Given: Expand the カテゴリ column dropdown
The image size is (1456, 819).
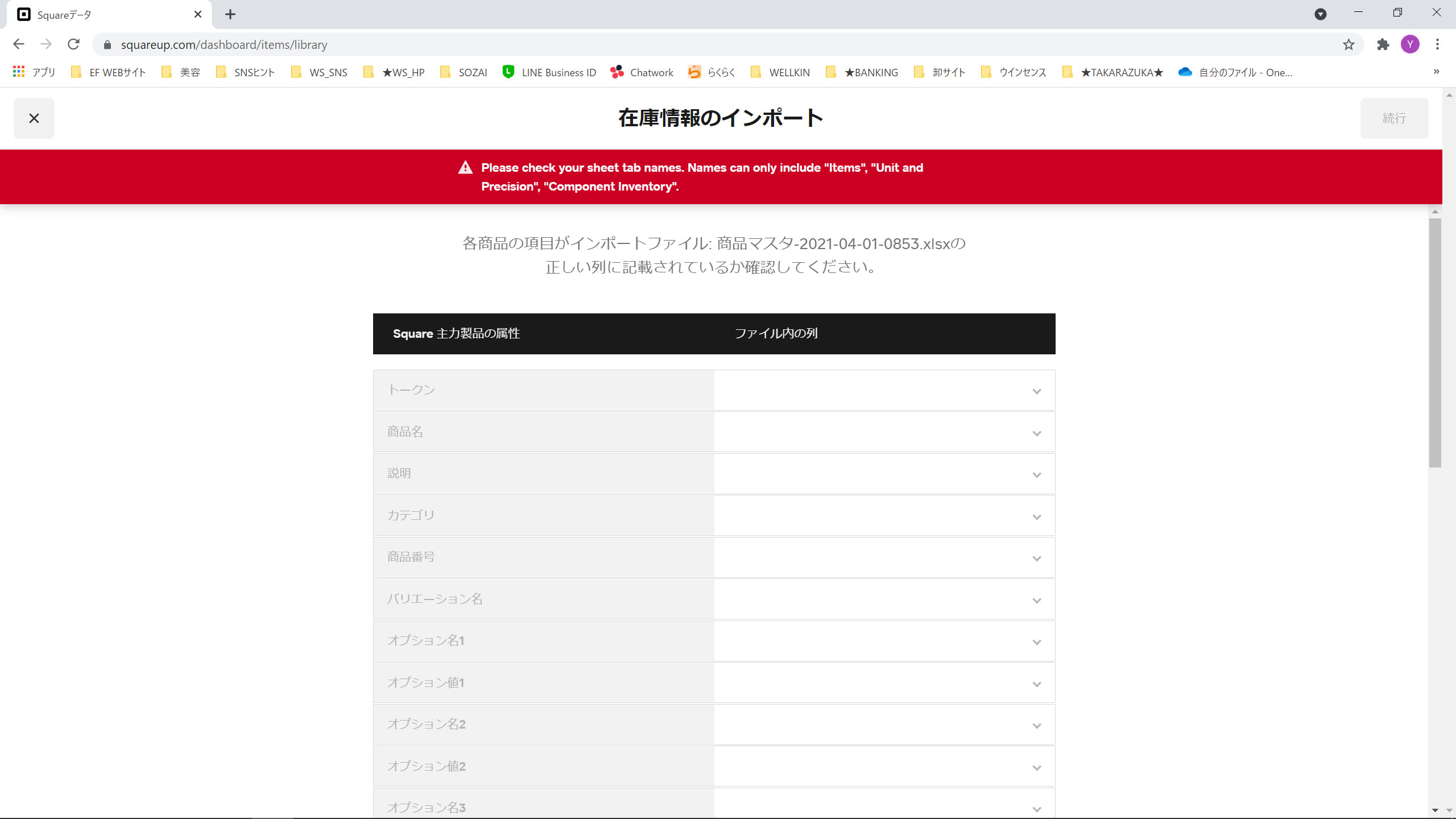Looking at the screenshot, I should point(884,516).
